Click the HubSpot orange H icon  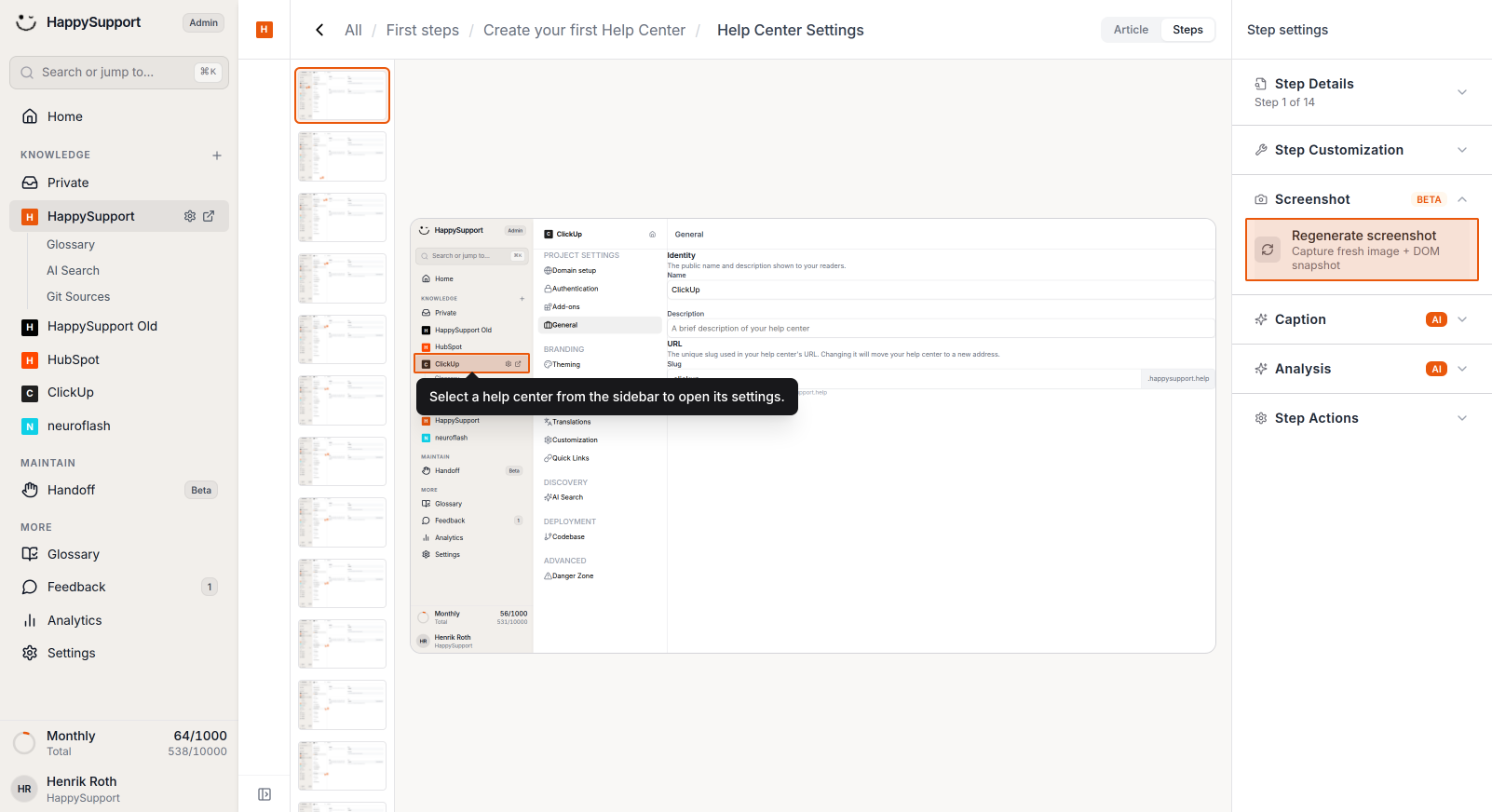[x=30, y=360]
